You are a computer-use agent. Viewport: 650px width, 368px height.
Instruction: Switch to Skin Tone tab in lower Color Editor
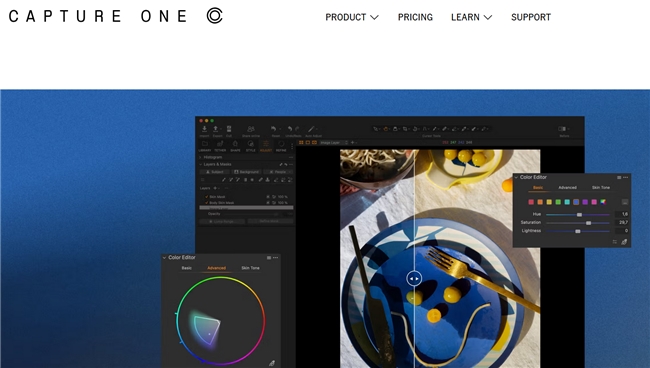[250, 268]
